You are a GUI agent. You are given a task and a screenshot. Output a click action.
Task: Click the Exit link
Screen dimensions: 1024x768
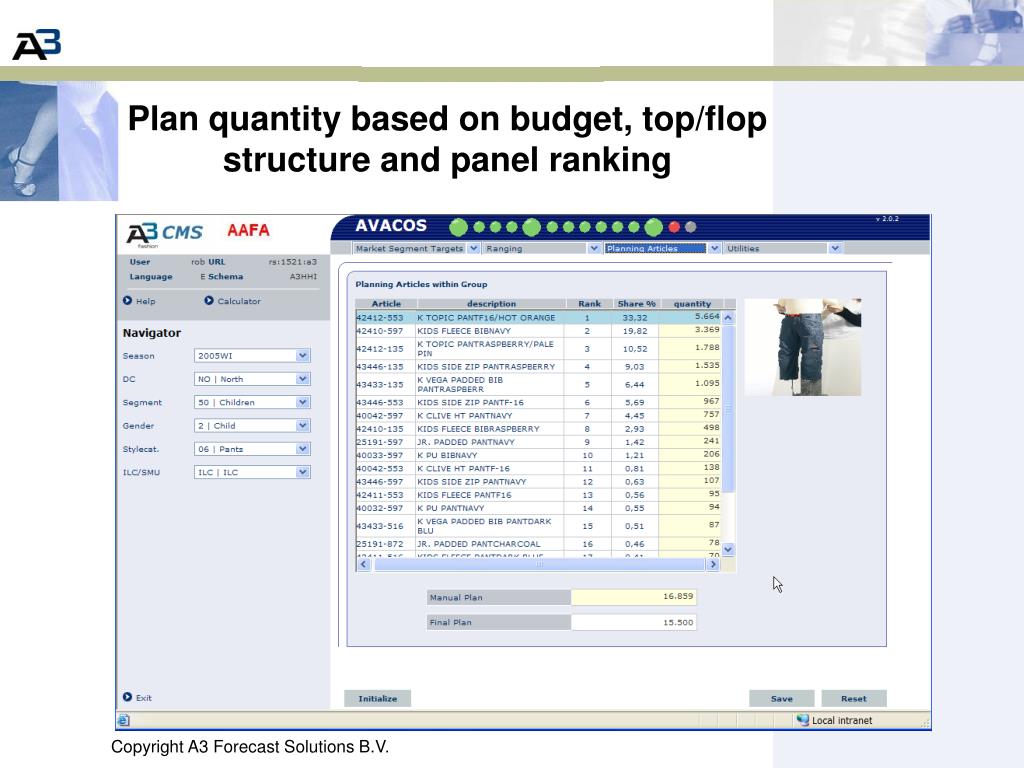144,697
